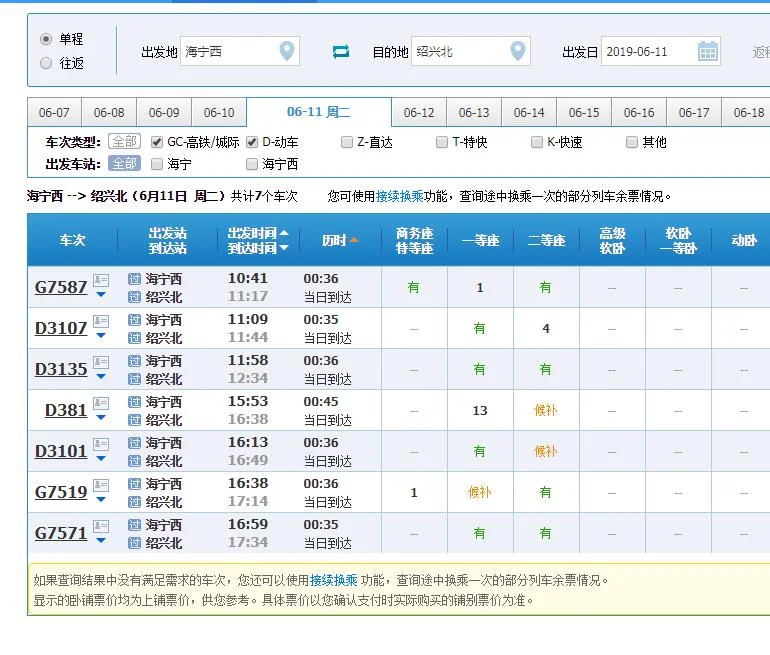Click the pass-through icon beside 绍兴北 for G7587
Screen dimensions: 770x655
coord(134,297)
